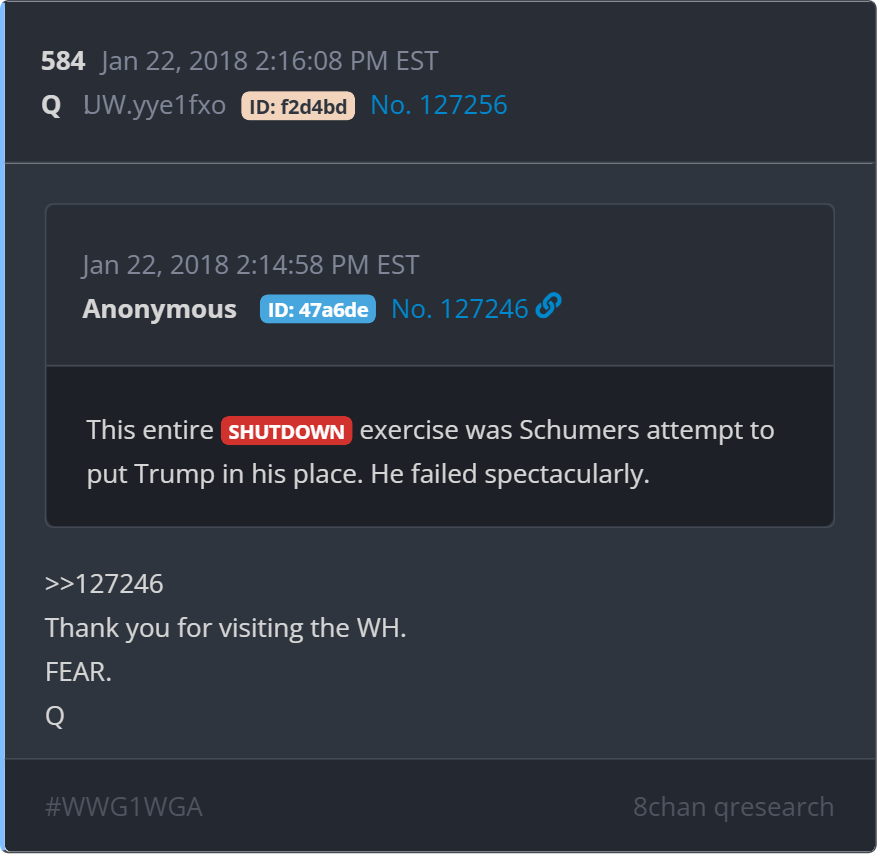The image size is (878, 854).
Task: Click the blue ID: 47a6de badge
Action: 317,309
